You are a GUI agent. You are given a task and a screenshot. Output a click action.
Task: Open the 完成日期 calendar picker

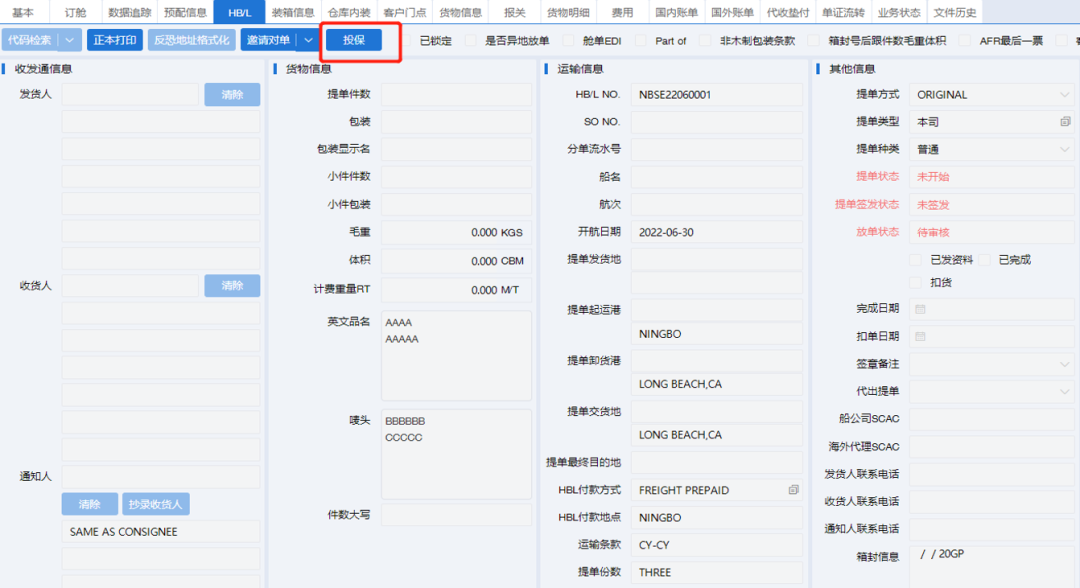920,309
